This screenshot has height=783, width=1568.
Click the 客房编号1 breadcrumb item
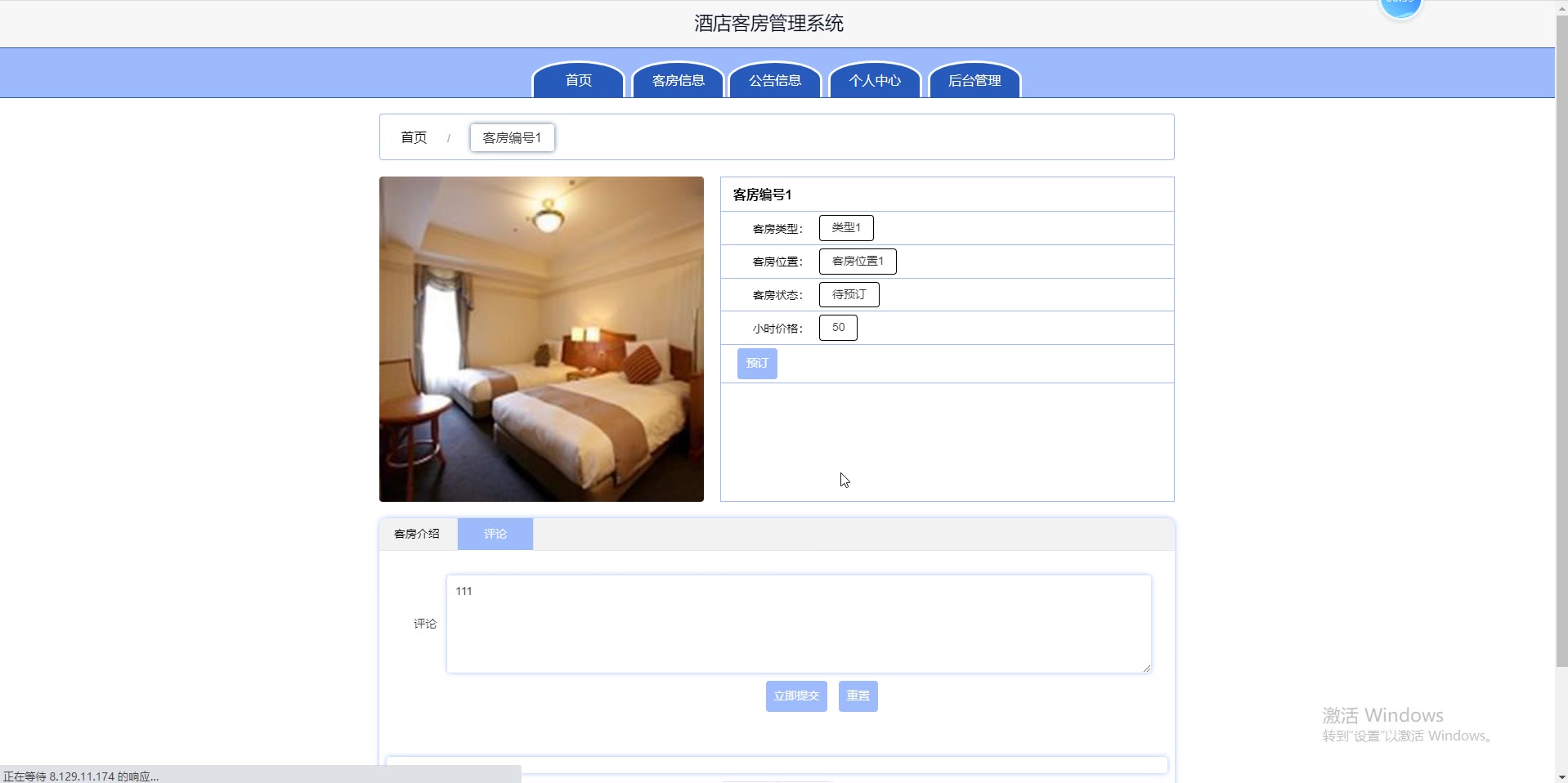pyautogui.click(x=512, y=137)
